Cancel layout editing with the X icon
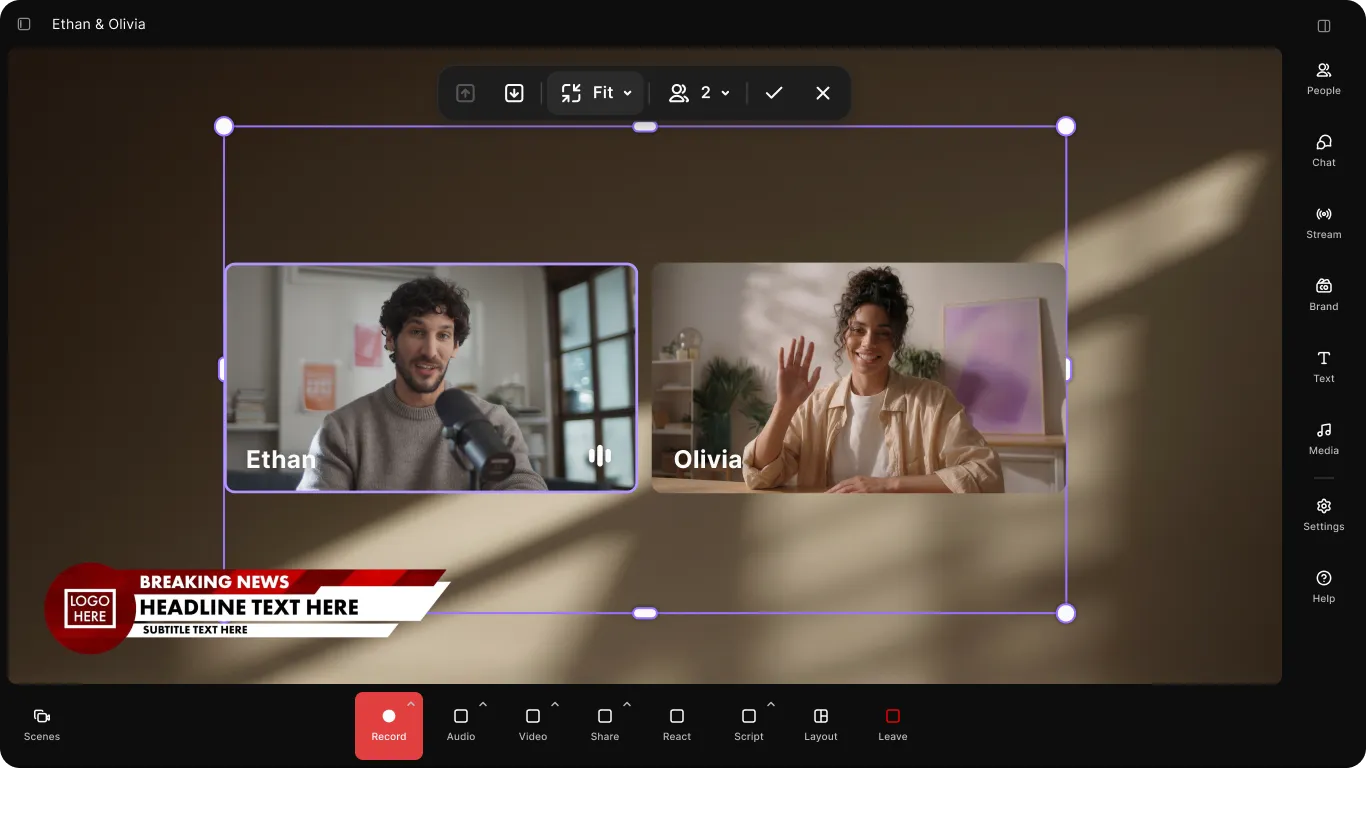This screenshot has width=1366, height=827. (823, 93)
